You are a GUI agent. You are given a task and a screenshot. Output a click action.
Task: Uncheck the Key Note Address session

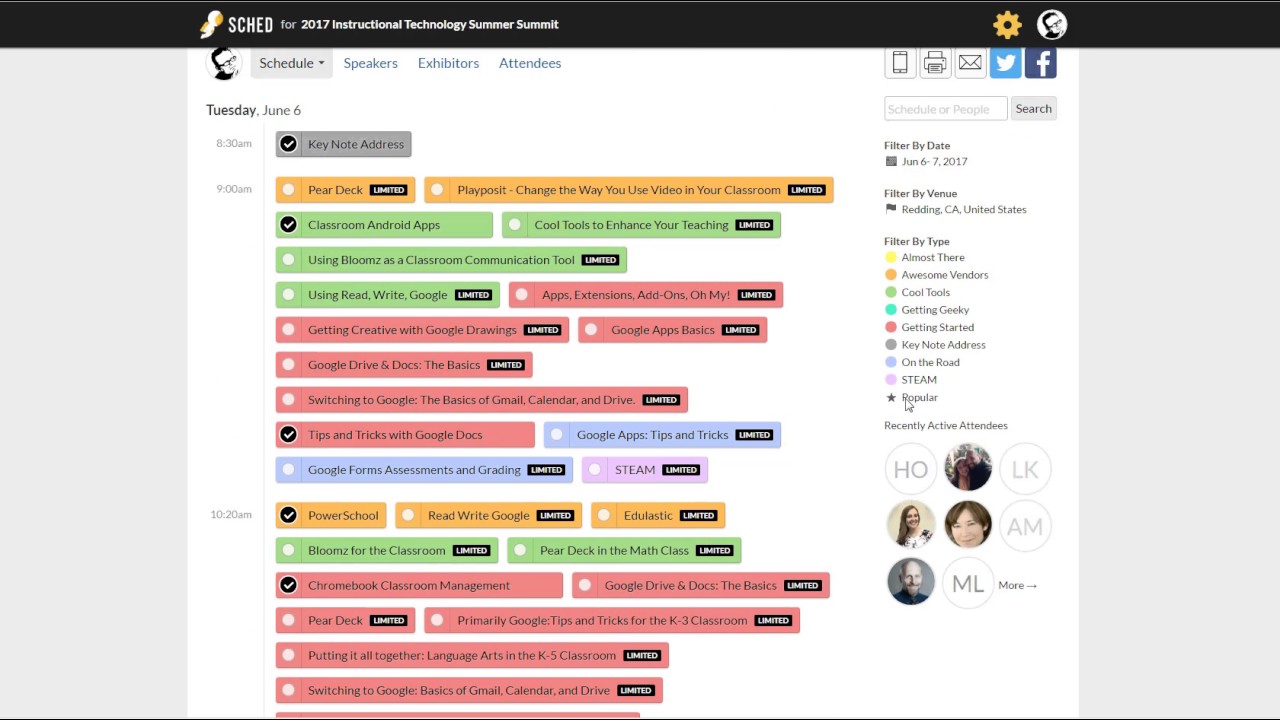pos(289,144)
